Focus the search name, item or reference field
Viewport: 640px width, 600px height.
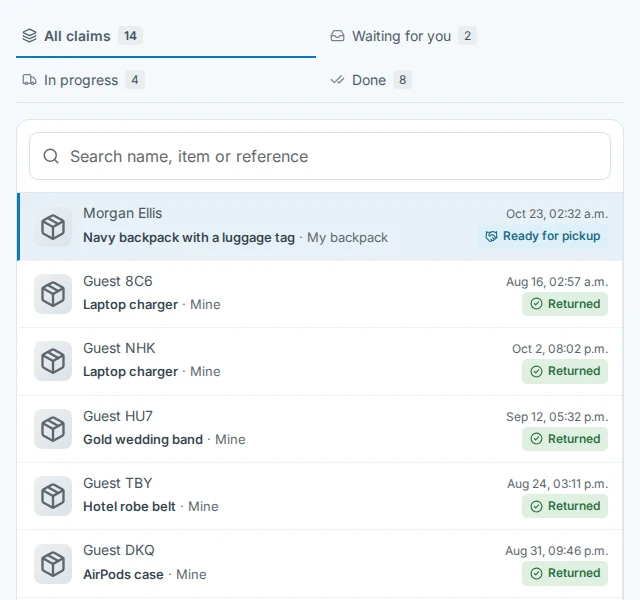(x=320, y=156)
